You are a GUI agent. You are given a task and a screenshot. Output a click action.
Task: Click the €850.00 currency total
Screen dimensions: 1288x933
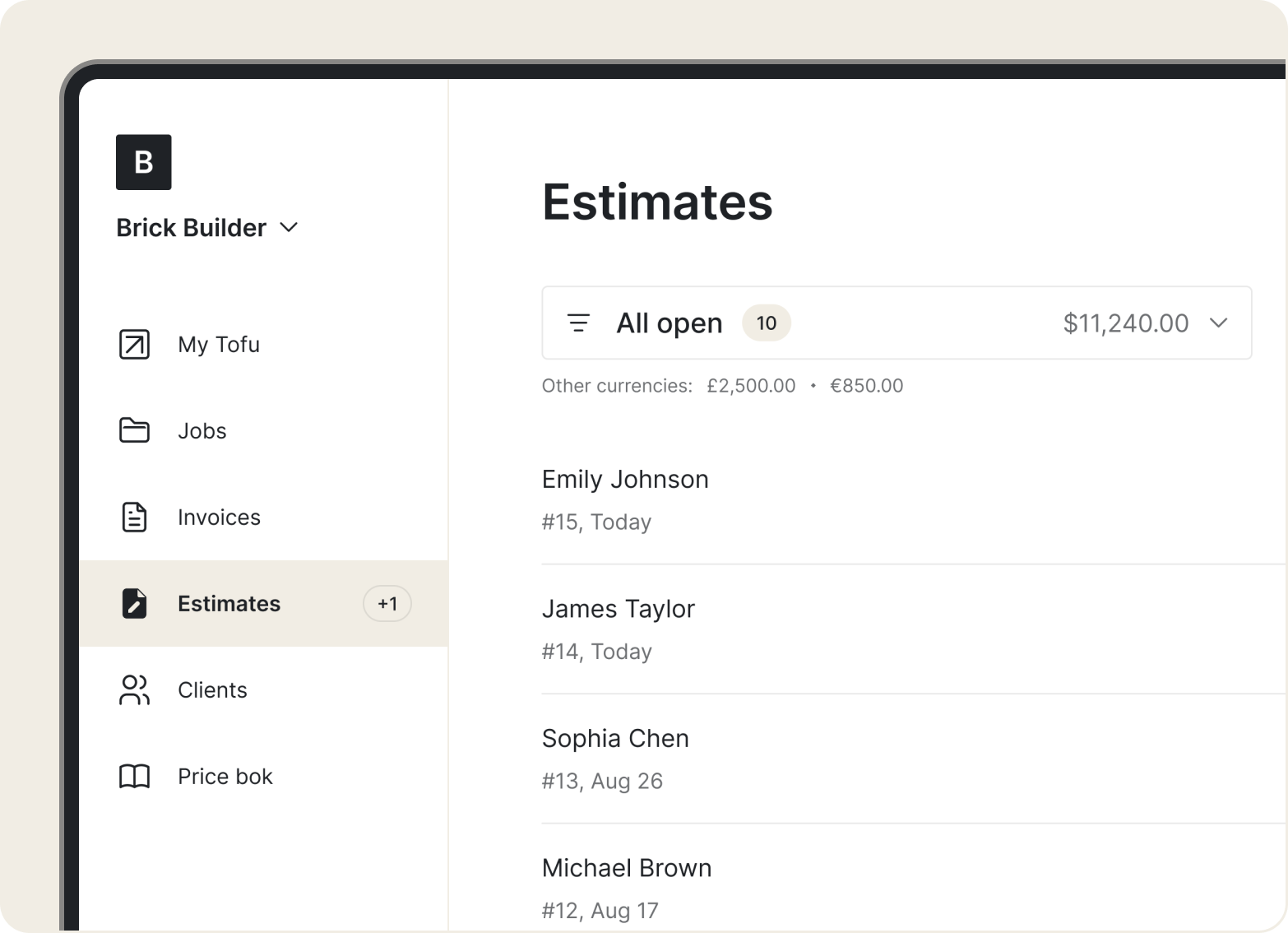click(866, 385)
